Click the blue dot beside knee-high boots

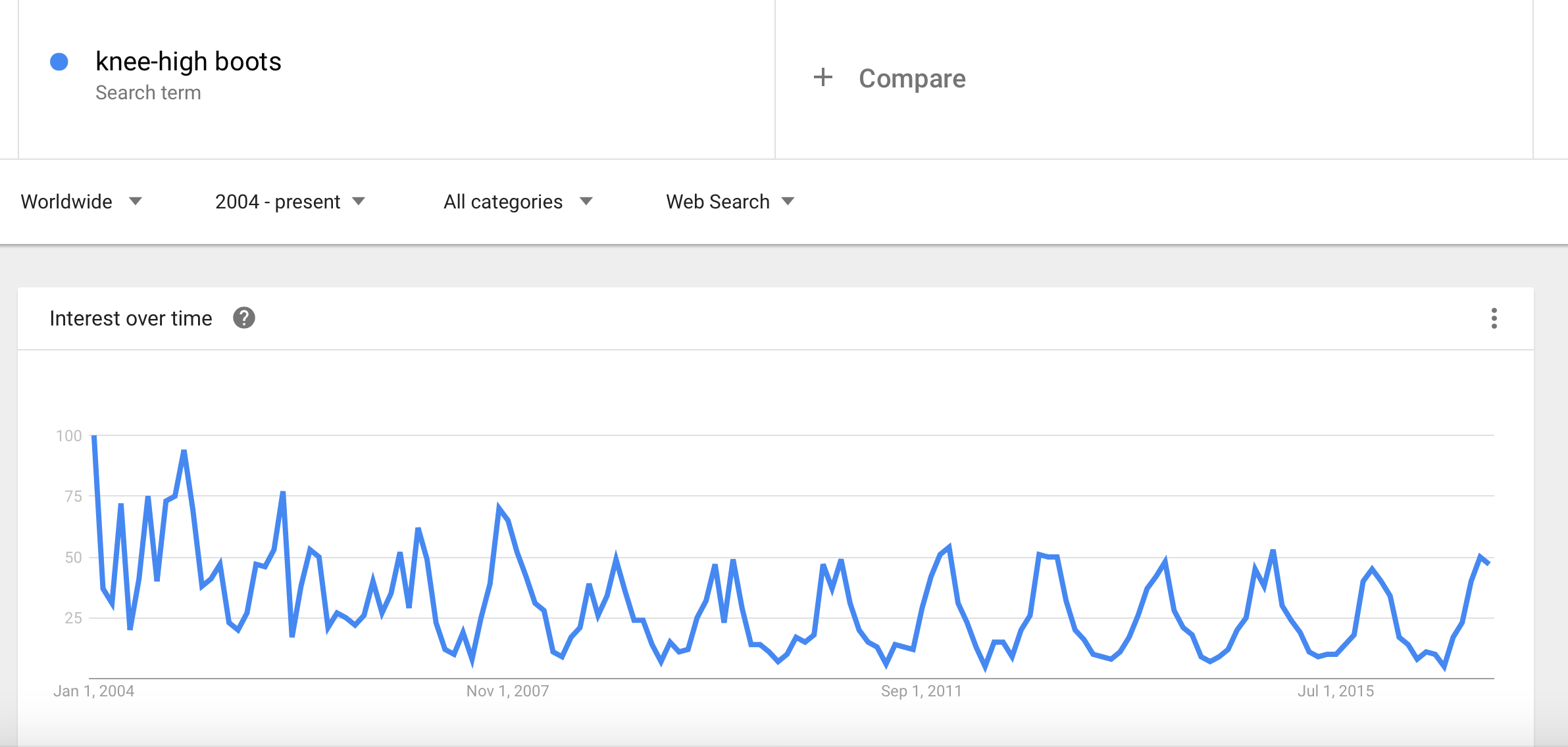[59, 62]
